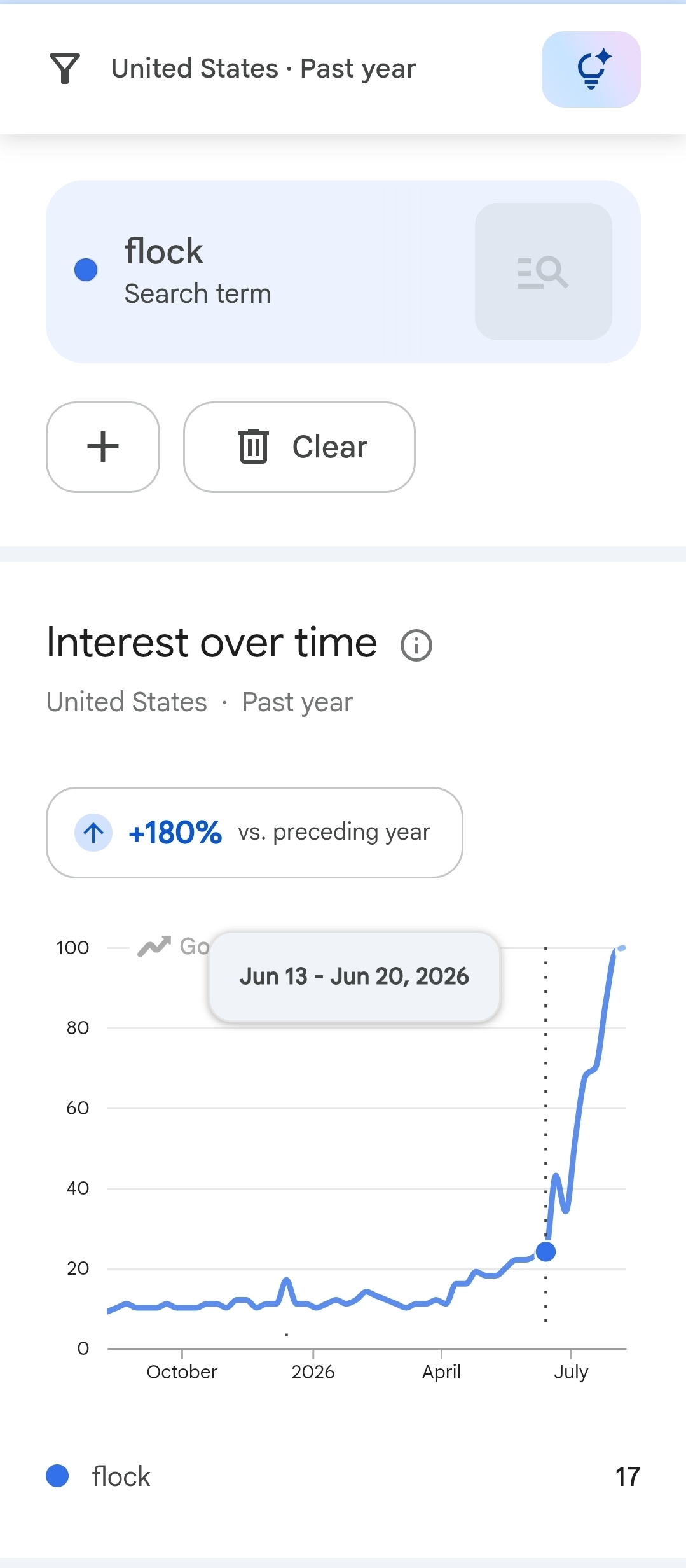The height and width of the screenshot is (1568, 686).
Task: Click the highlighted data point on chart
Action: tap(545, 1251)
